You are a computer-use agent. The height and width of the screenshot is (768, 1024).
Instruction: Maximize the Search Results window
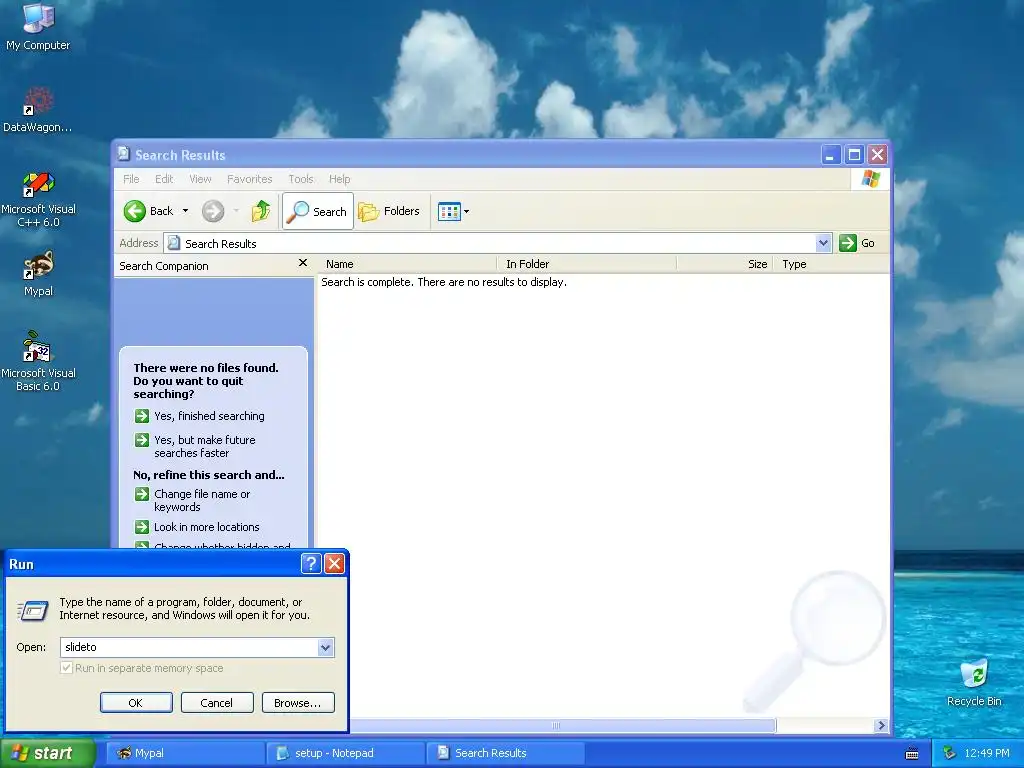[854, 155]
